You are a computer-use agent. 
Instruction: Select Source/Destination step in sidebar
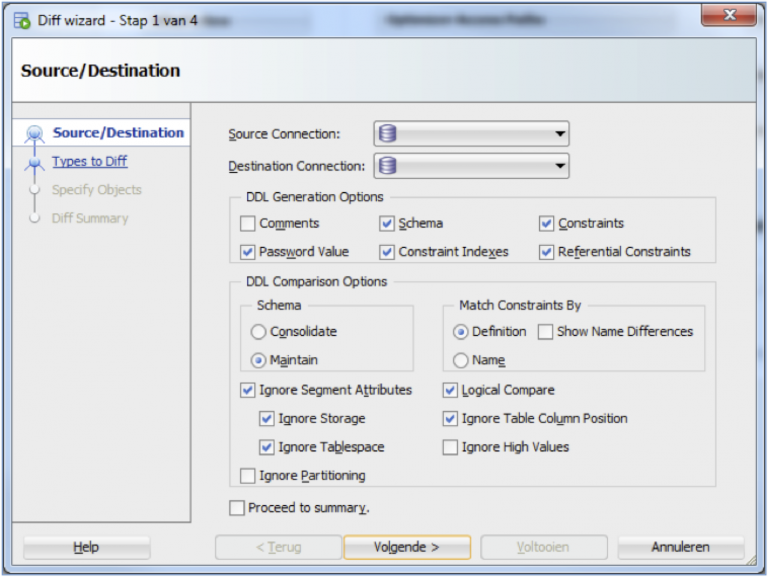[118, 133]
